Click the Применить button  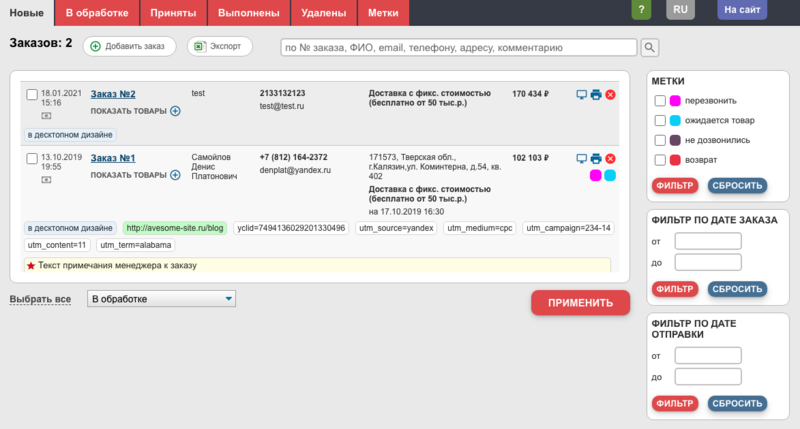580,303
